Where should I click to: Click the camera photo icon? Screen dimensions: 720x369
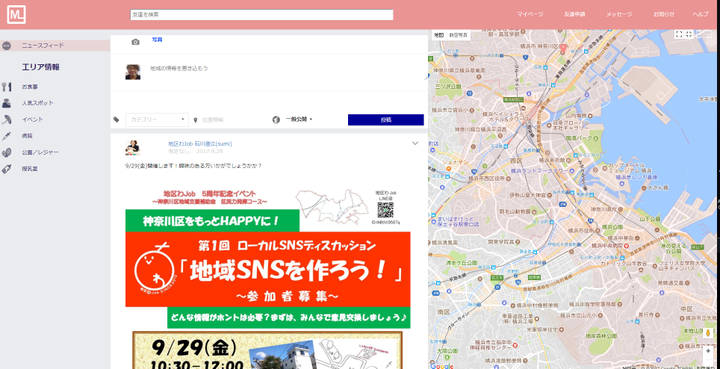click(x=135, y=42)
